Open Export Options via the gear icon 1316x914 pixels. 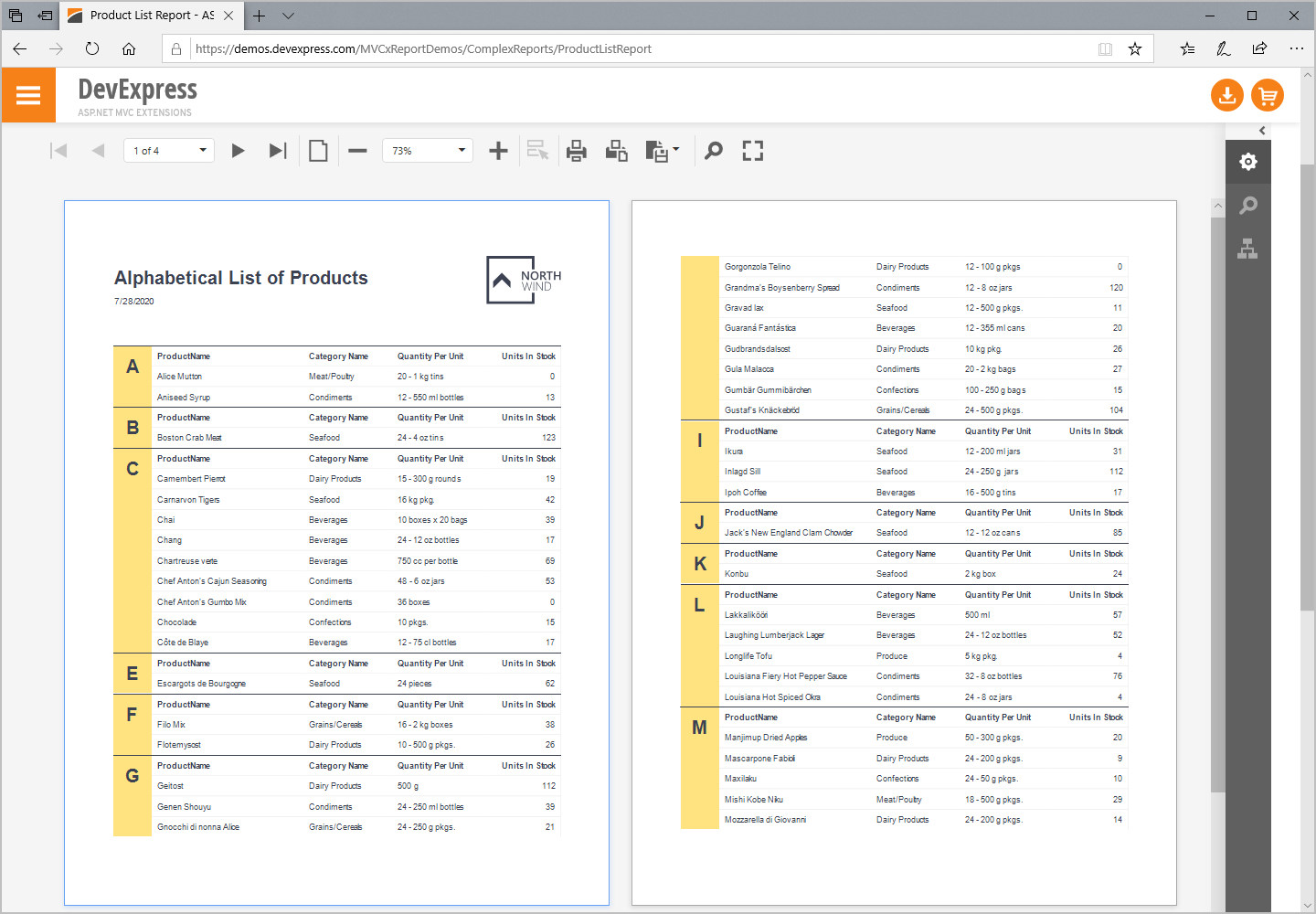point(1248,161)
